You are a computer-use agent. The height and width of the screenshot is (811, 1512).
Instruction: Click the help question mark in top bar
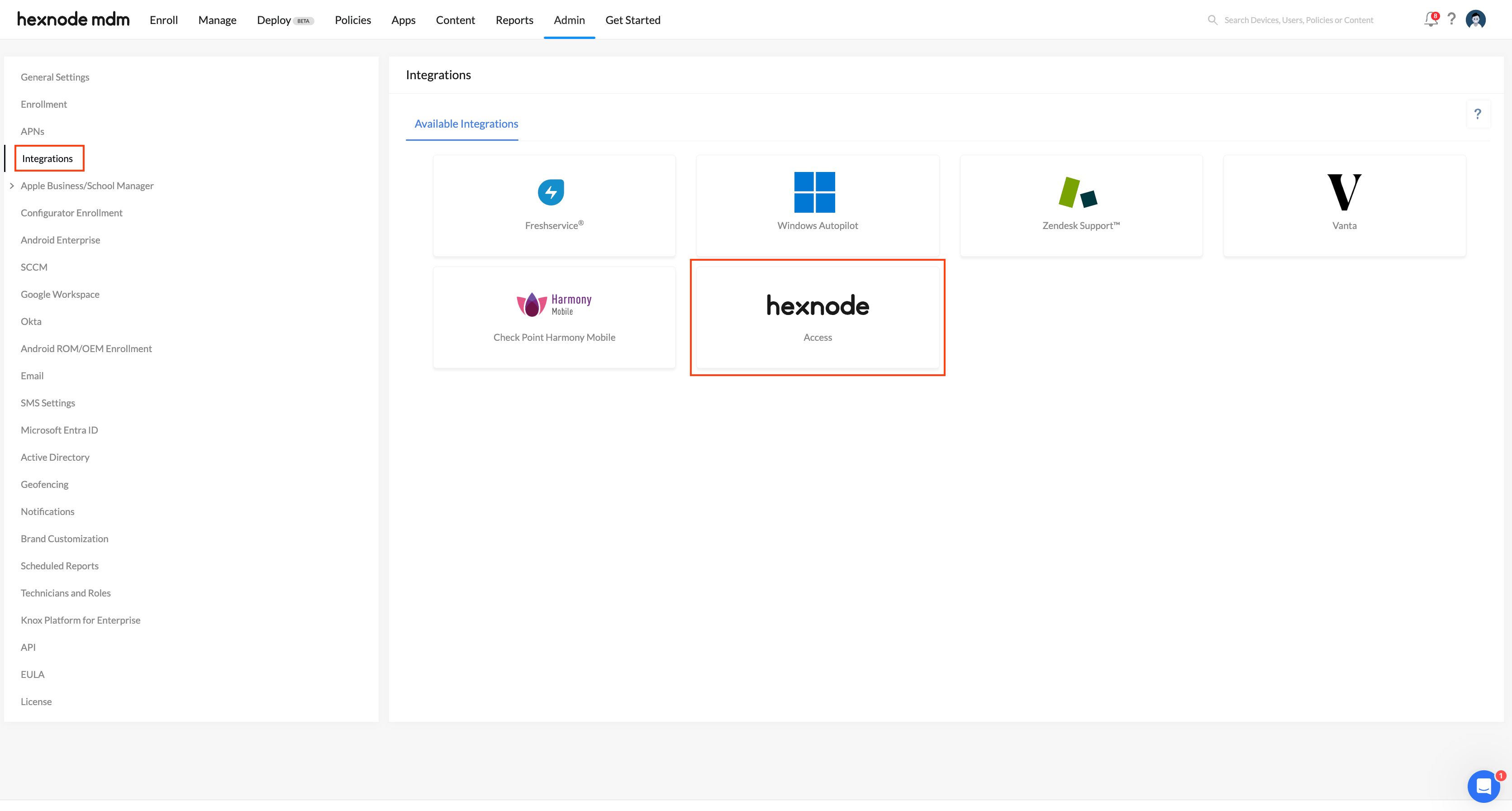point(1451,19)
